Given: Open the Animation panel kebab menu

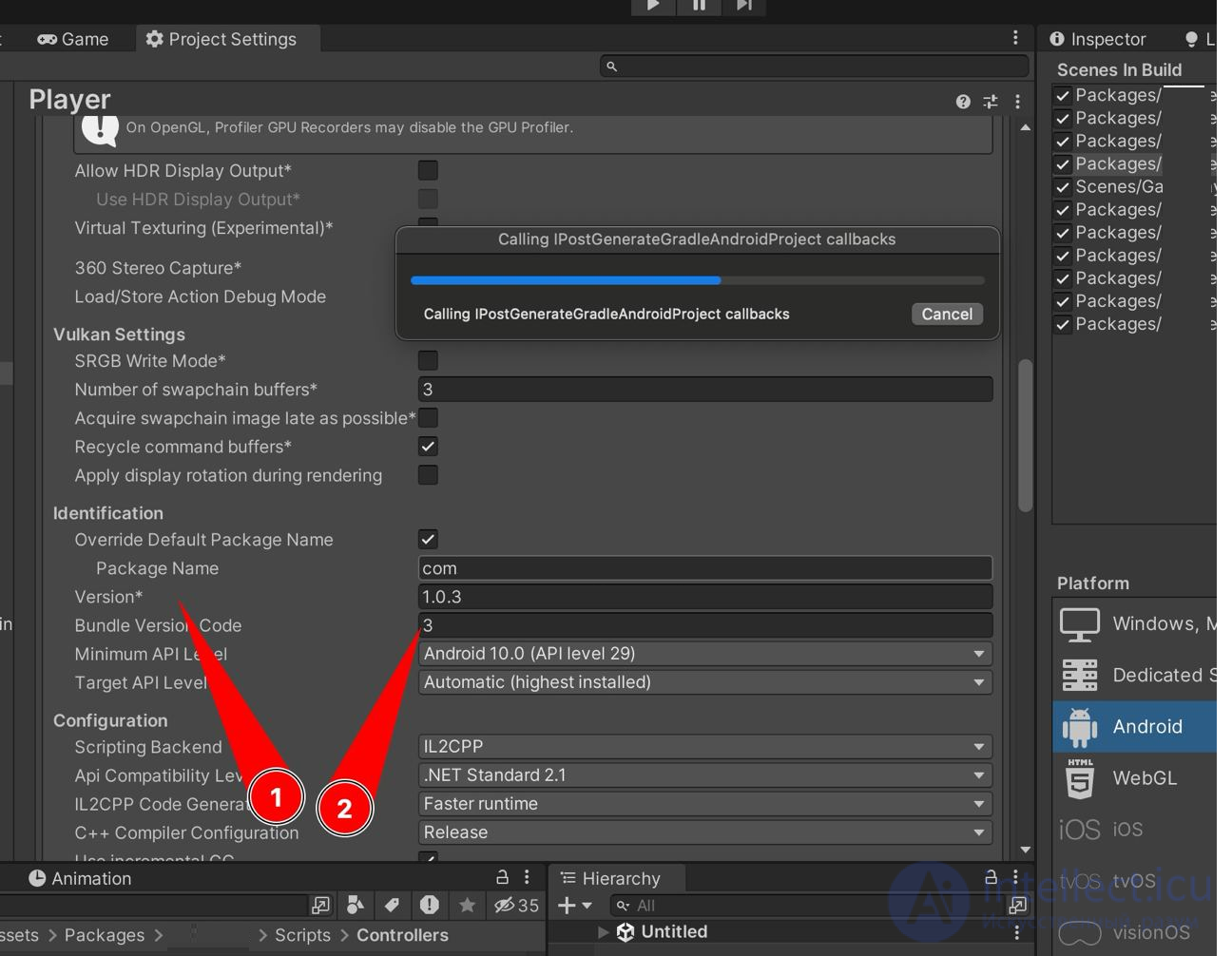Looking at the screenshot, I should (527, 877).
